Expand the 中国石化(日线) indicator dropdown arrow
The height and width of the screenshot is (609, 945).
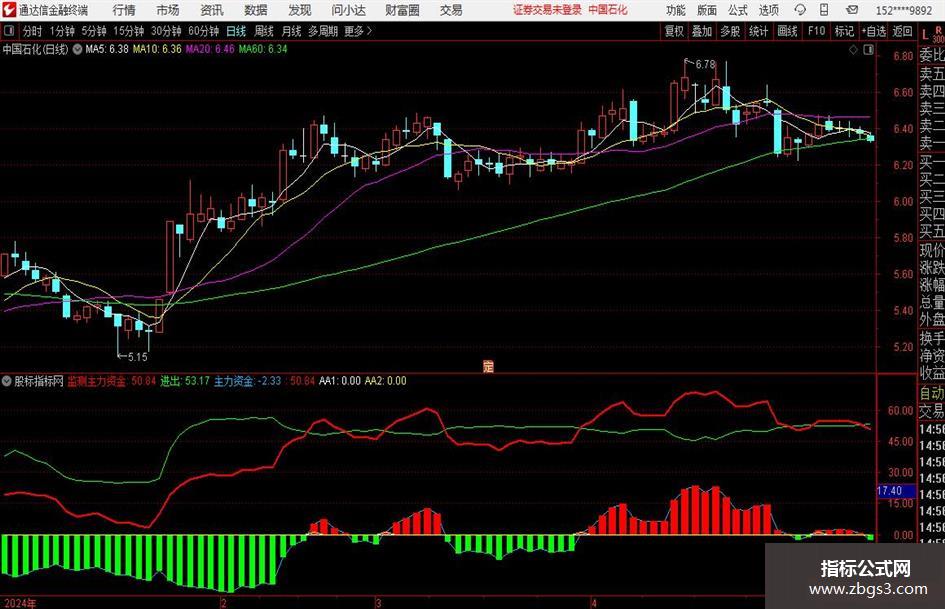pyautogui.click(x=77, y=49)
